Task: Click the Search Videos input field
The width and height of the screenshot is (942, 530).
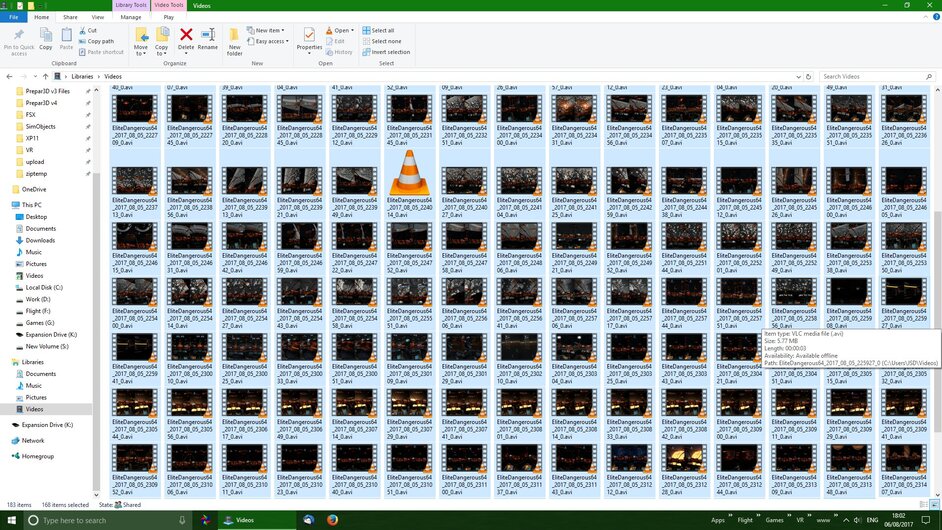Action: pyautogui.click(x=875, y=76)
